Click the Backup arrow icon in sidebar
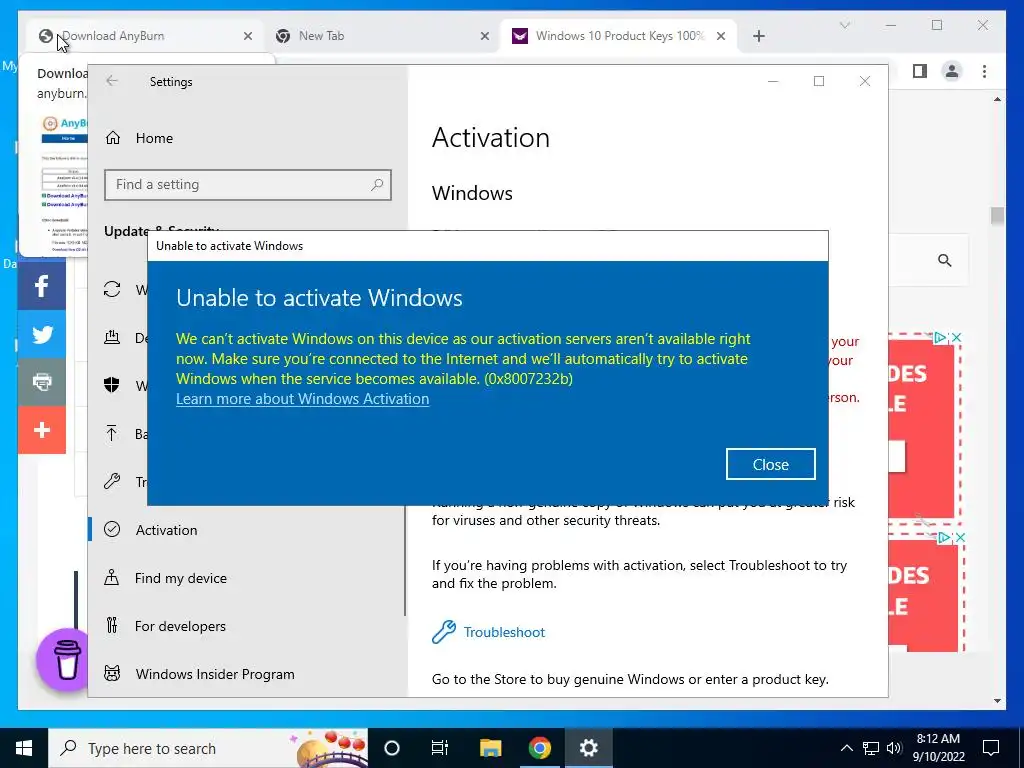This screenshot has width=1024, height=768. [x=112, y=433]
